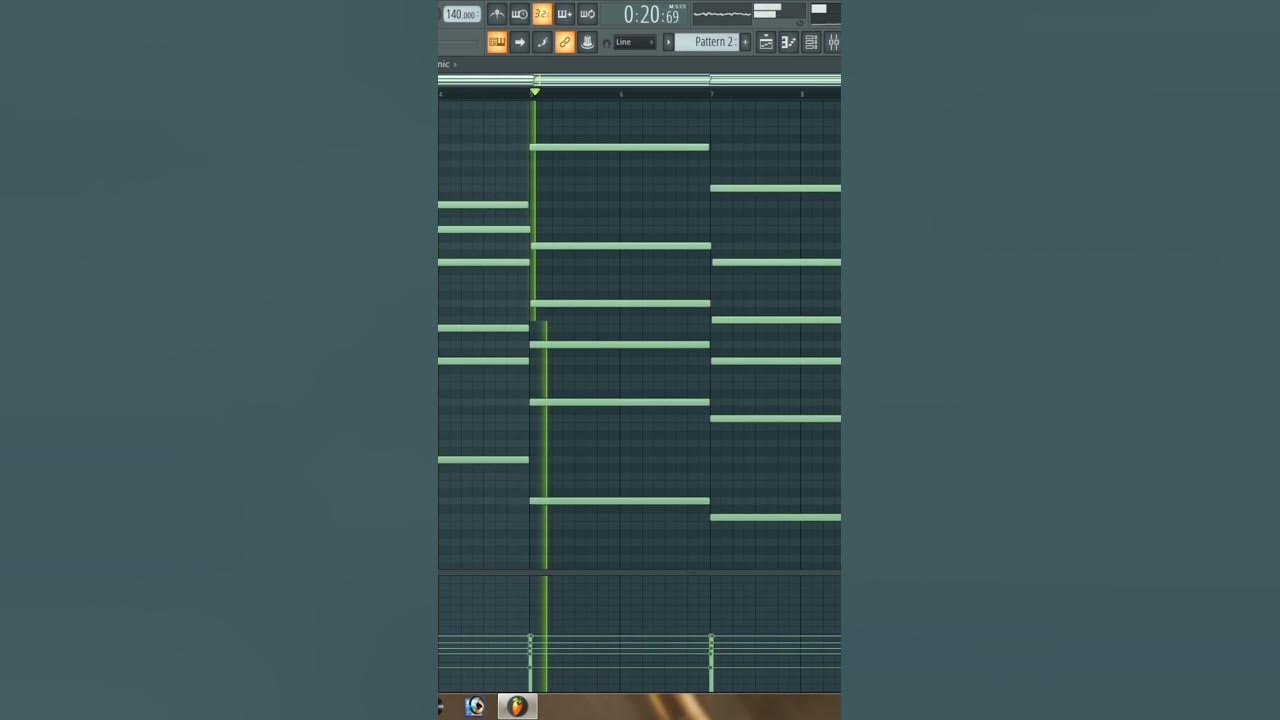Open FL Studio from the taskbar

pyautogui.click(x=517, y=707)
